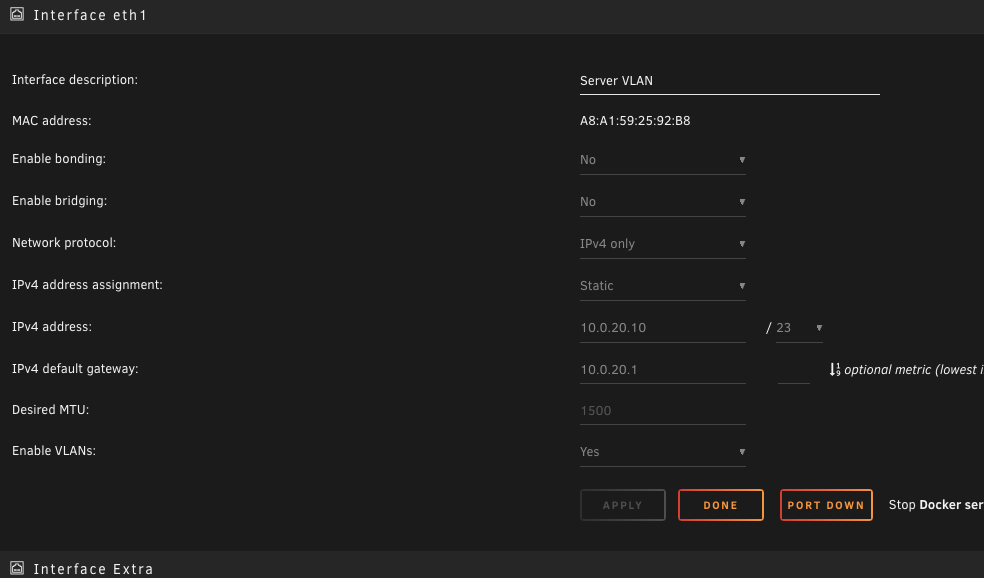Open the Enable bridging dropdown
The height and width of the screenshot is (578, 984).
coord(662,202)
